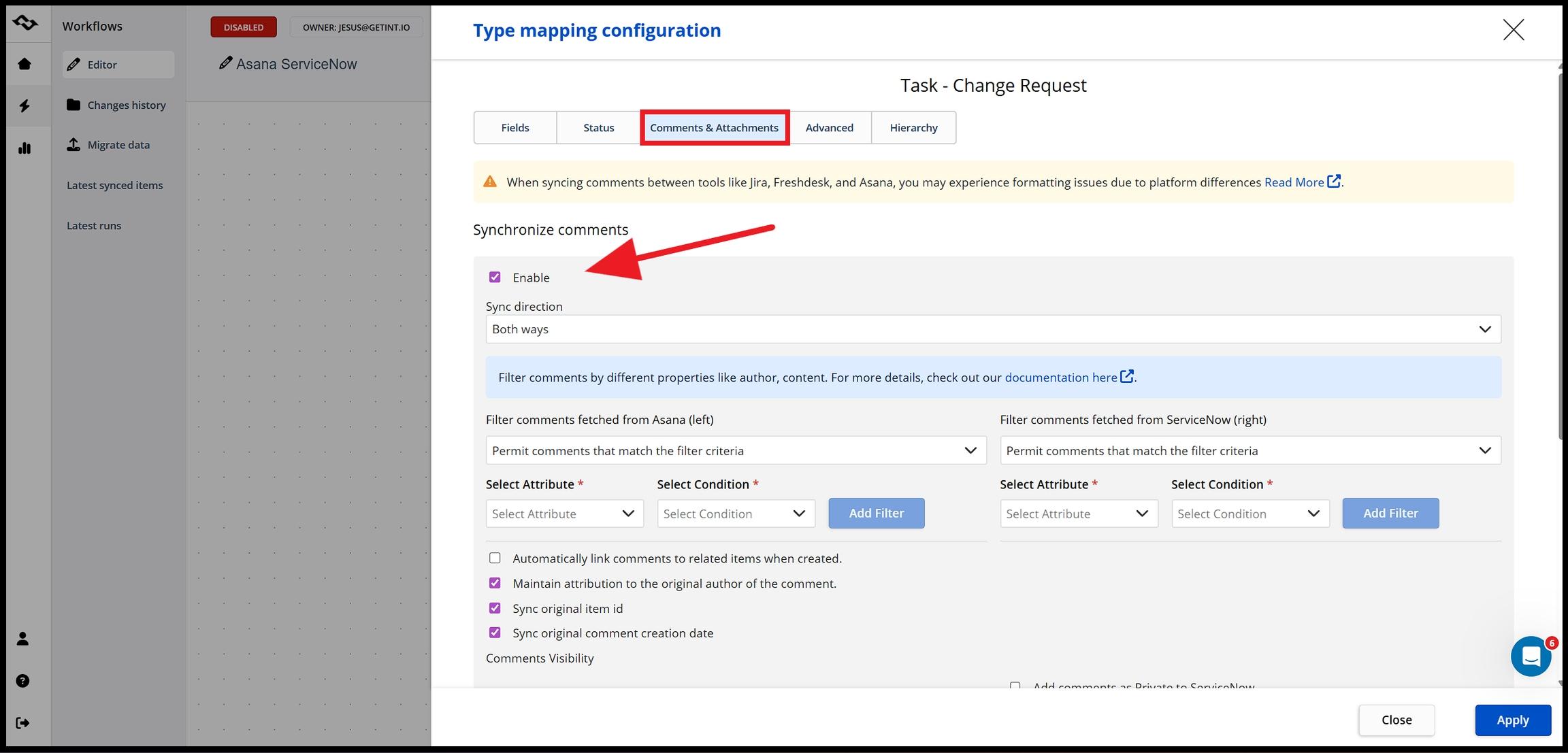Click the Getint logo icon

pos(25,23)
